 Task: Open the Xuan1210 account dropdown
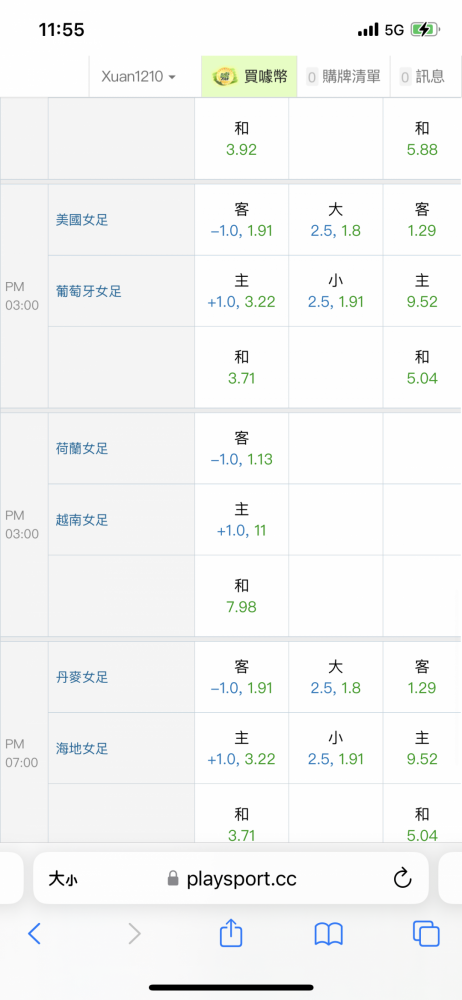coord(138,77)
